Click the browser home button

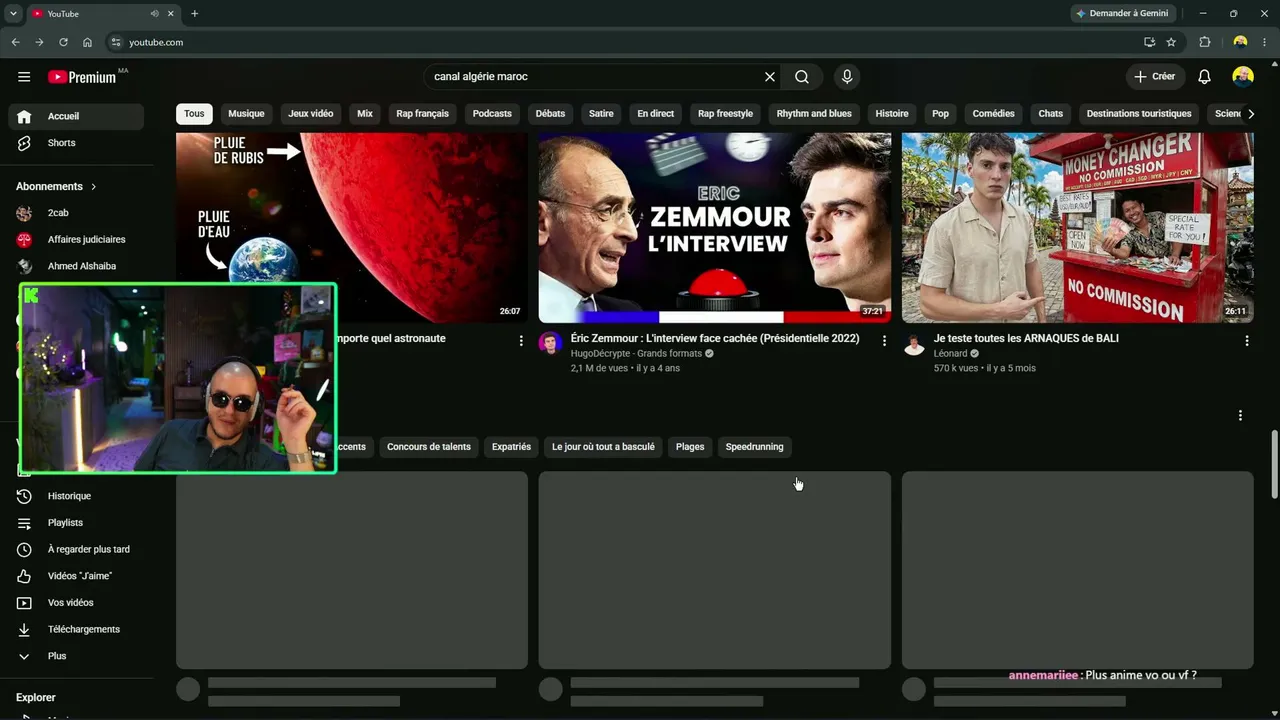tap(87, 42)
